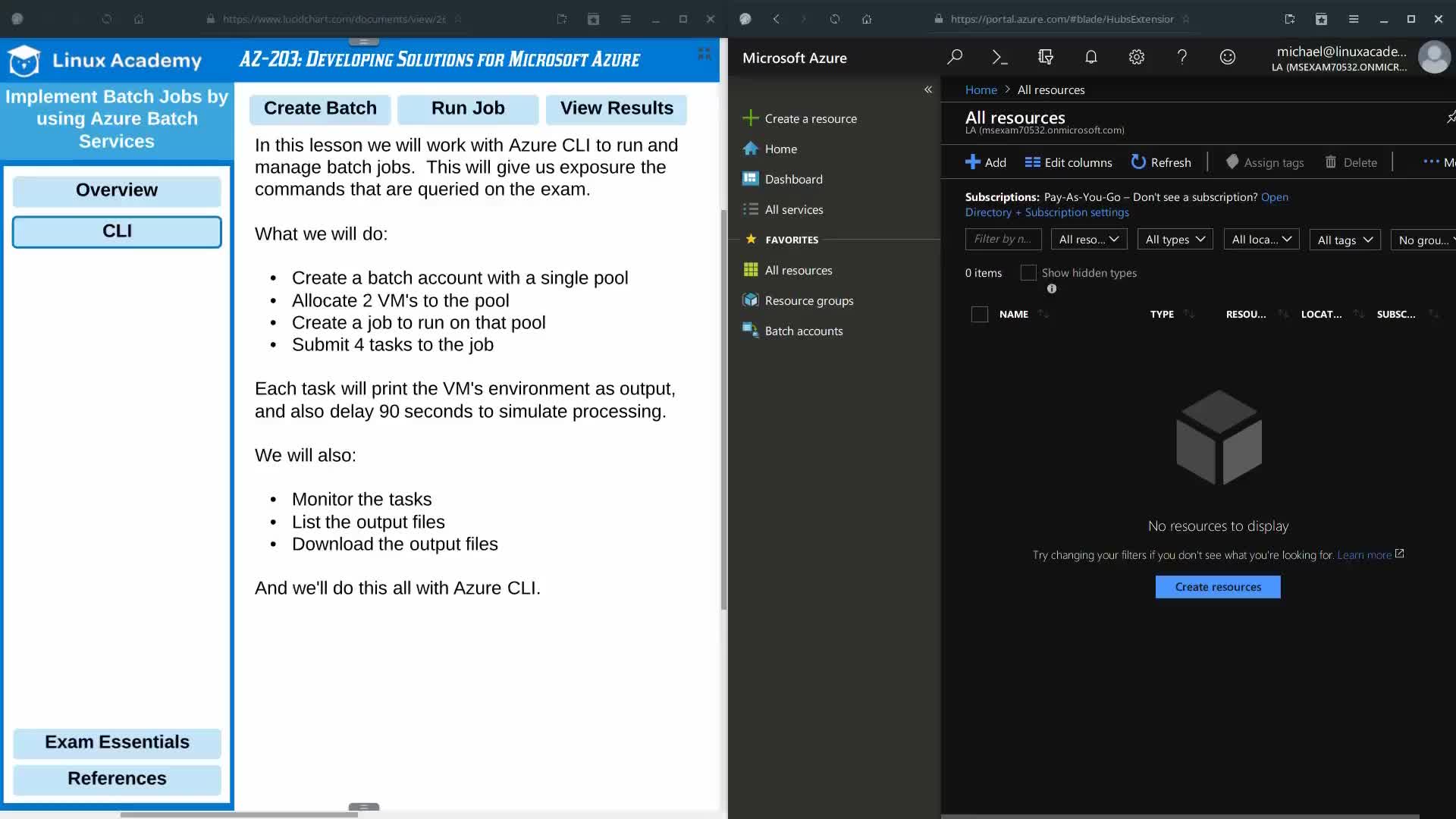Open the All tags dropdown
The image size is (1456, 819).
tap(1345, 240)
